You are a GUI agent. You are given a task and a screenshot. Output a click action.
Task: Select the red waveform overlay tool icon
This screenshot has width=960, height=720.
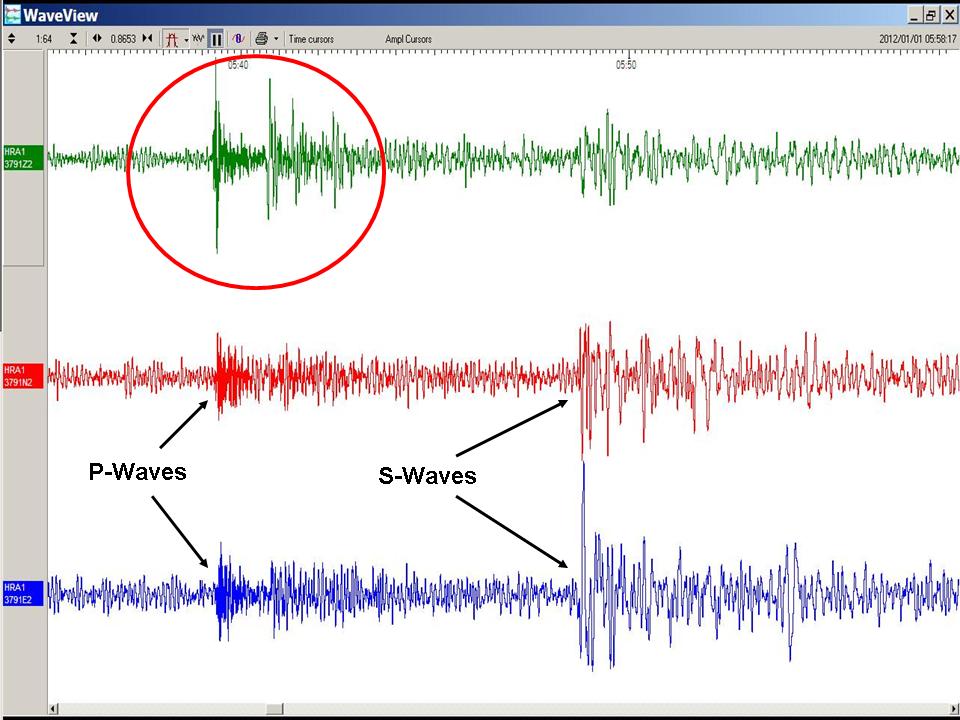(171, 39)
